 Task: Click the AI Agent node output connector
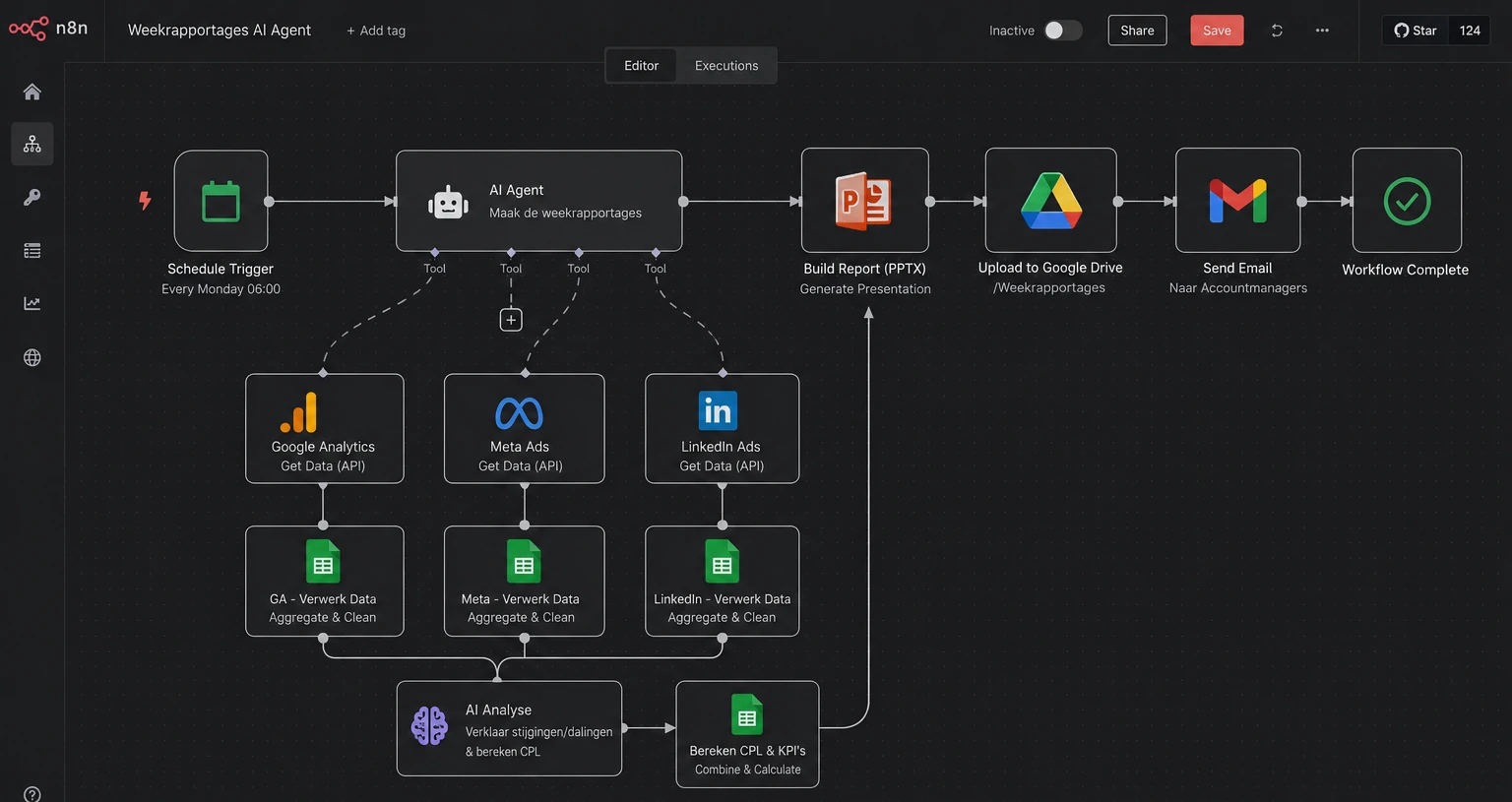pyautogui.click(x=683, y=201)
